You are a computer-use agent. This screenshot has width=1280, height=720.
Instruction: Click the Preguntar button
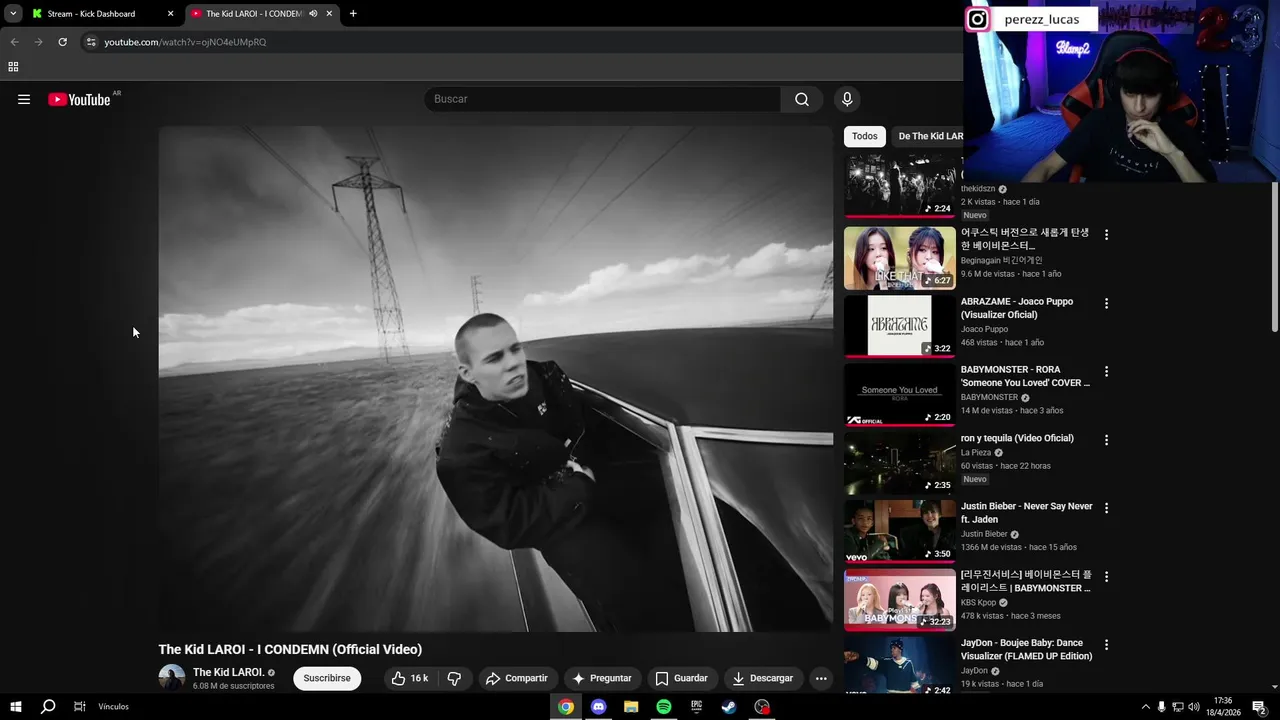click(602, 678)
